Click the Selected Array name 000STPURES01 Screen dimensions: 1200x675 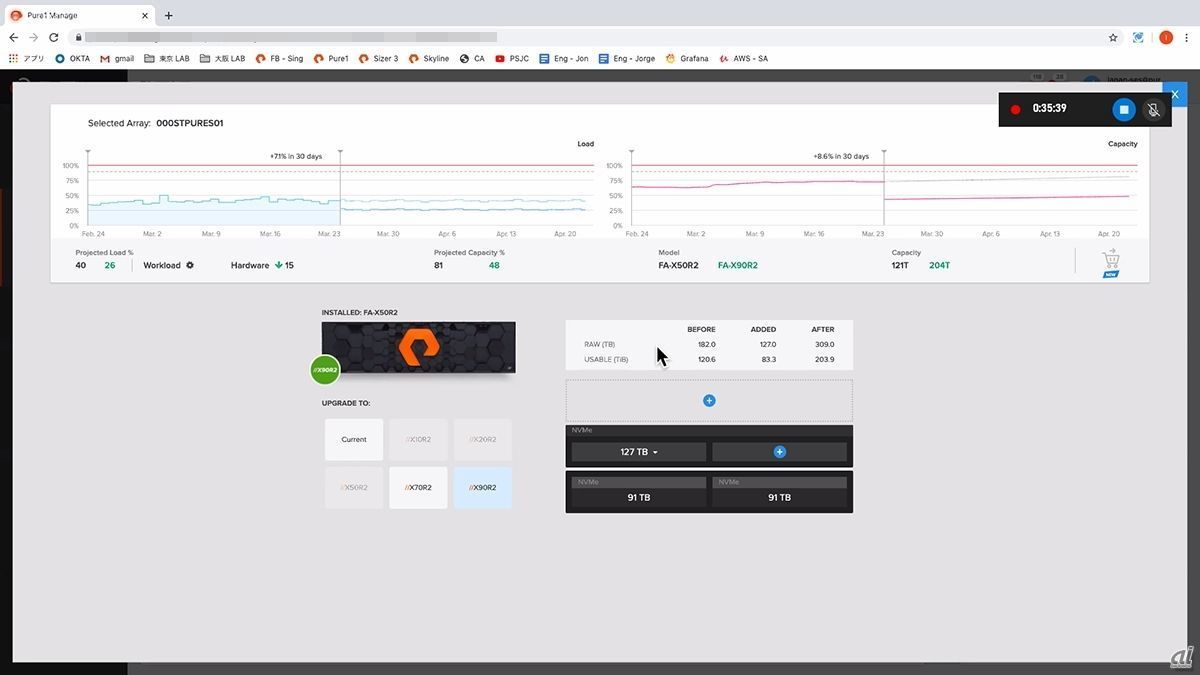(190, 123)
